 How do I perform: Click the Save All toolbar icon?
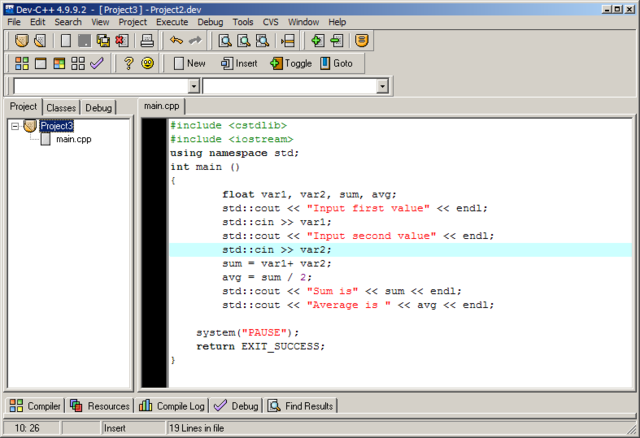[103, 40]
